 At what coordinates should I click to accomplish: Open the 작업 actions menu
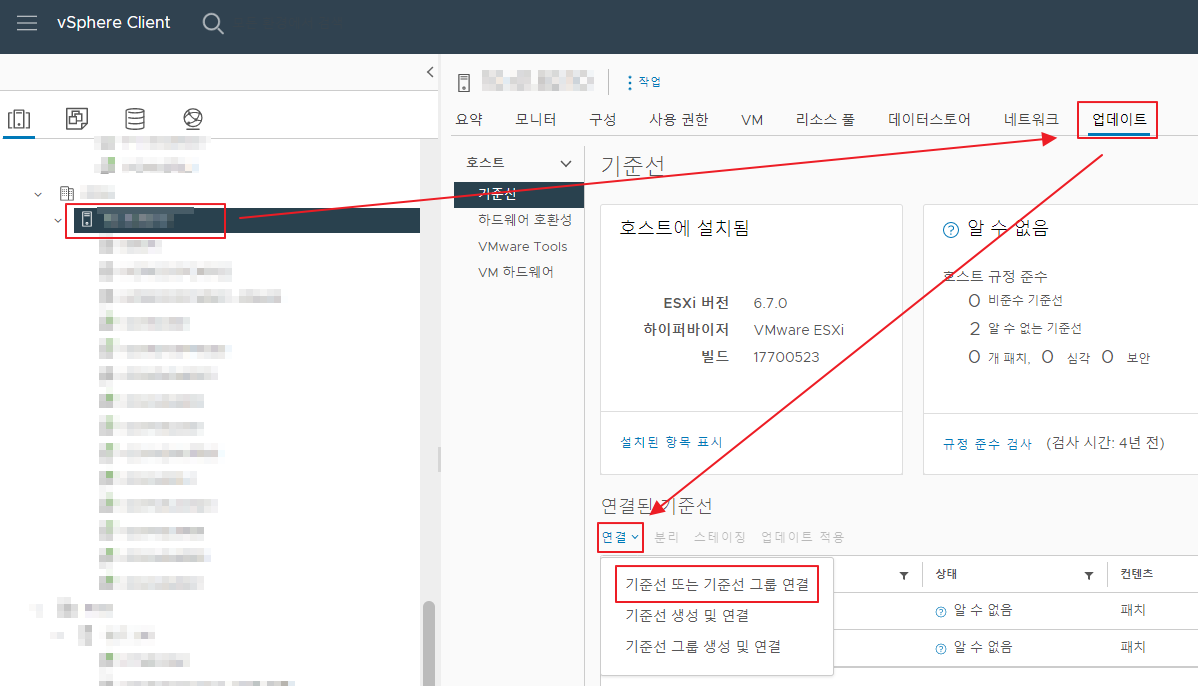tap(644, 82)
